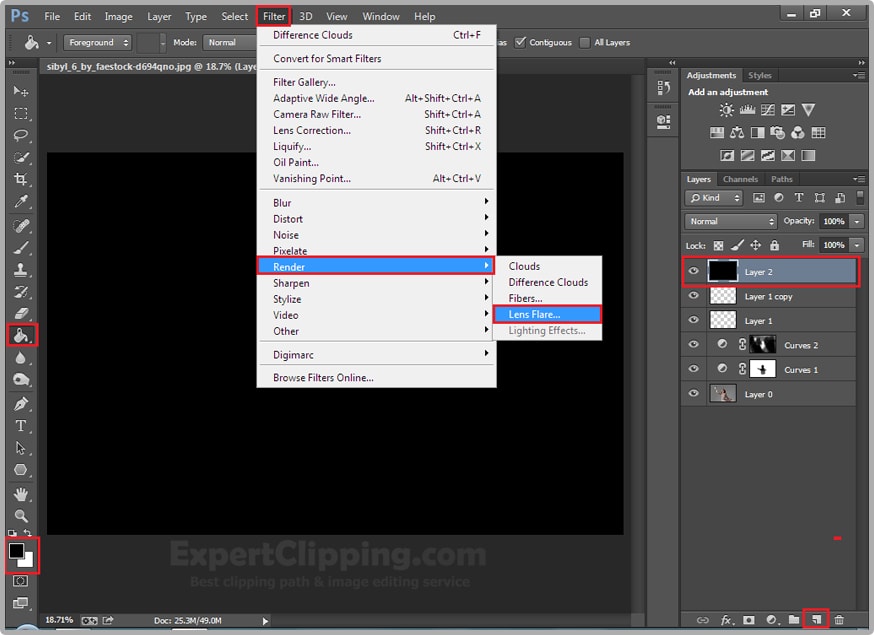This screenshot has width=874, height=635.
Task: Click the delete layer trash icon
Action: [839, 620]
